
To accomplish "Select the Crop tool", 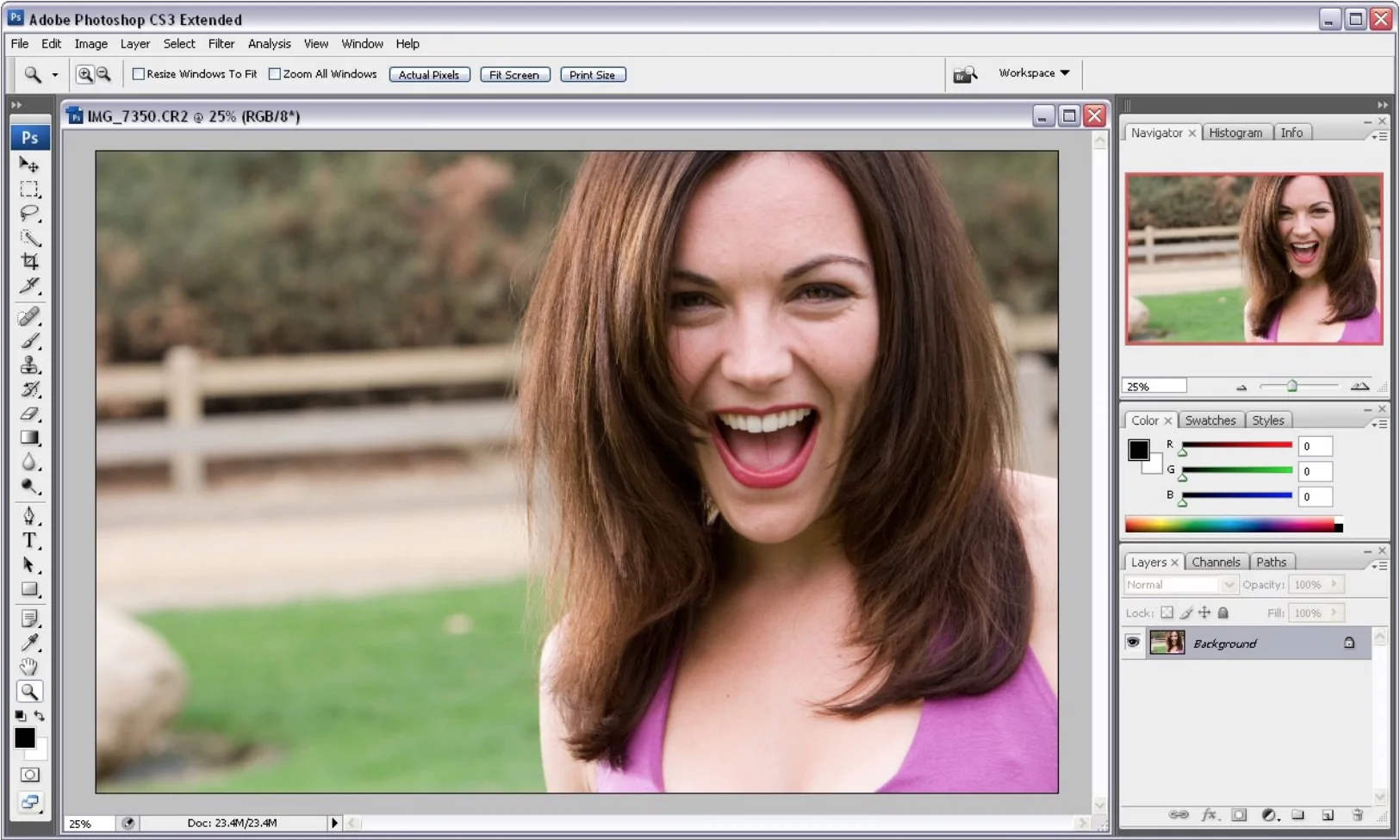I will [29, 262].
